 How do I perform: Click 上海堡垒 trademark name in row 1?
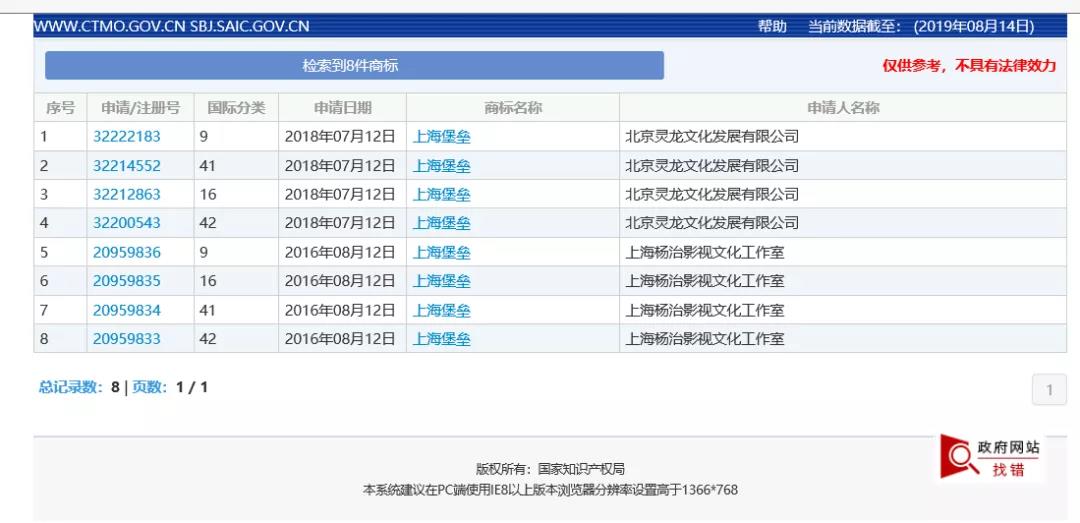[x=441, y=136]
